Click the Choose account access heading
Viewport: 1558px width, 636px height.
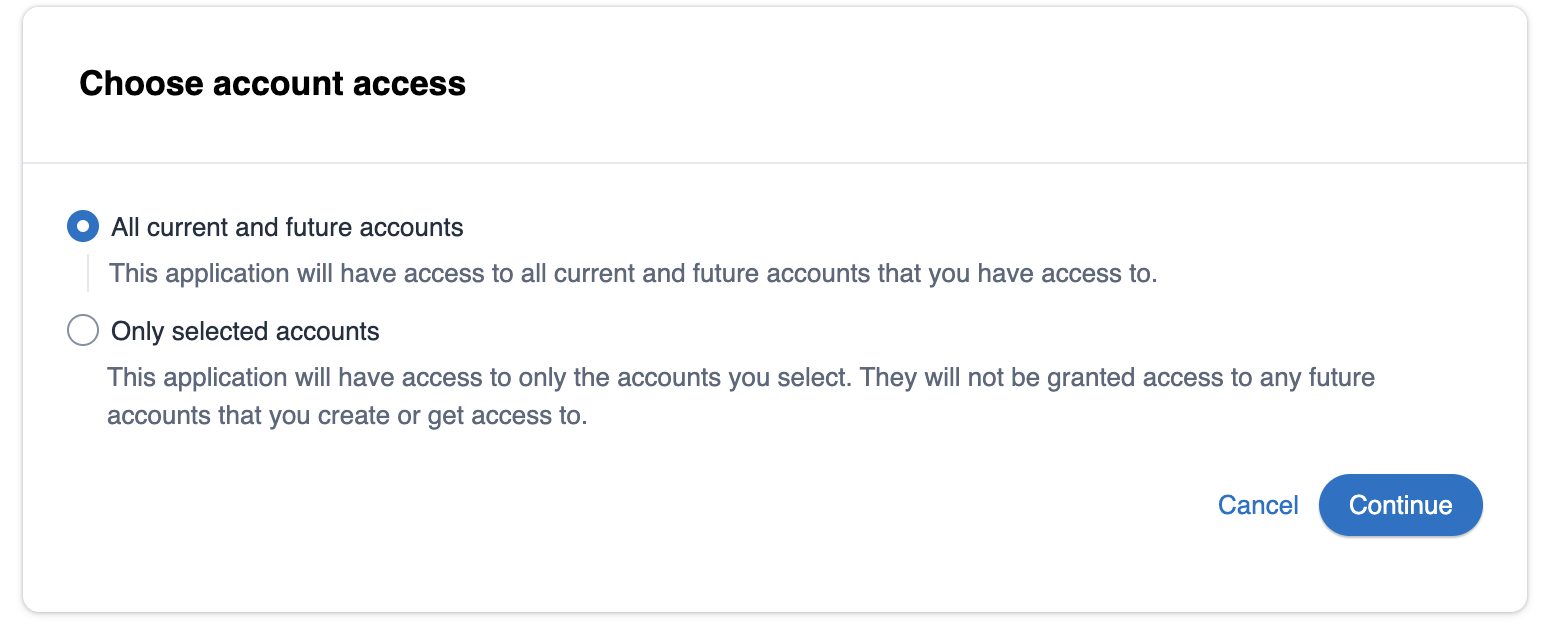272,84
